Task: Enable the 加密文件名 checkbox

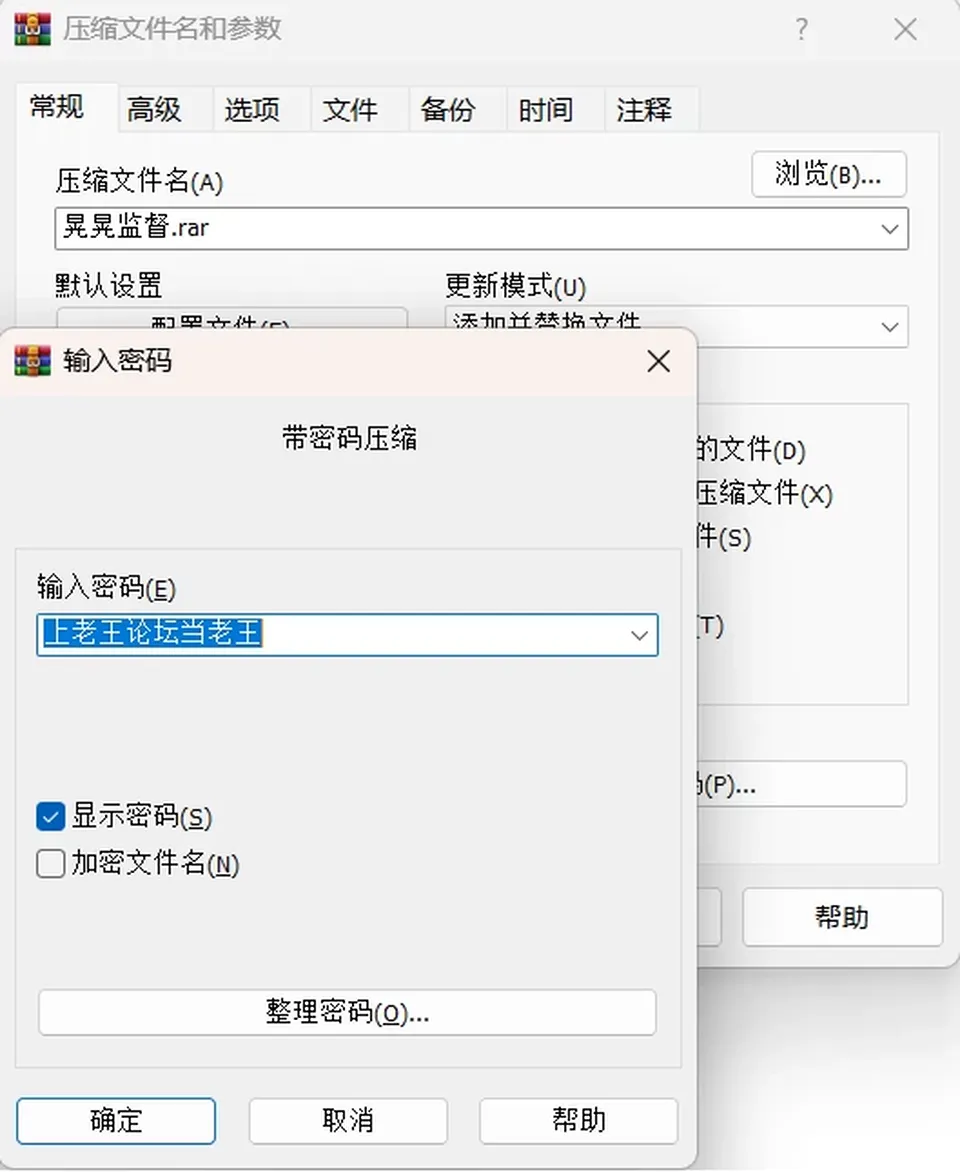Action: point(51,863)
